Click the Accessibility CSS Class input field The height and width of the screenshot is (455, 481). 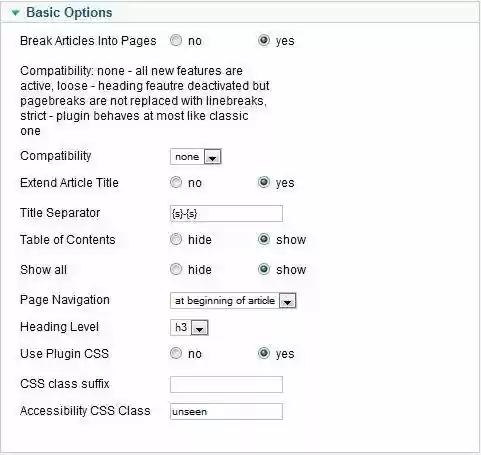pos(226,411)
